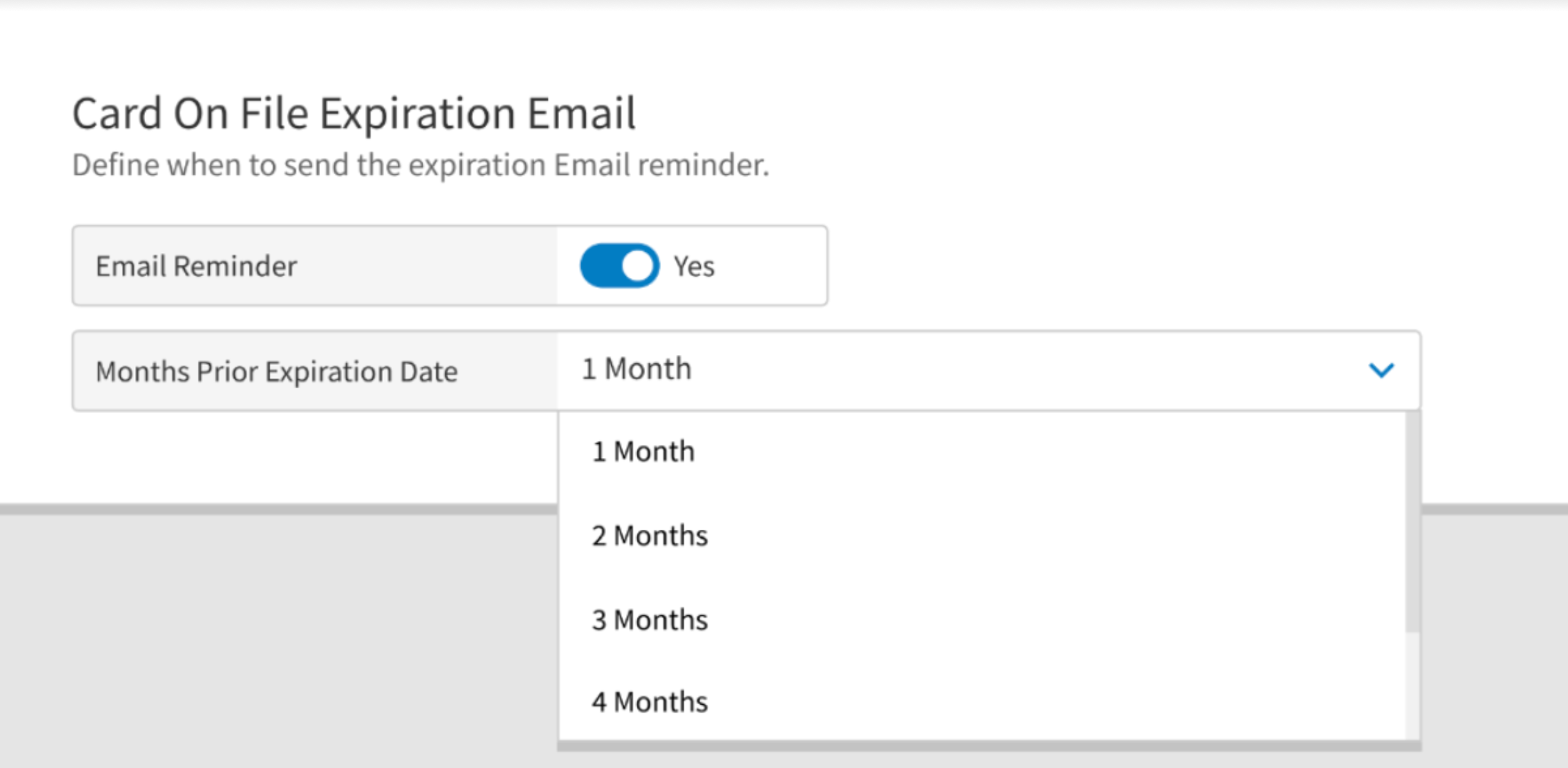Click the Yes label next to the toggle
Screen dimensions: 1568x768
click(x=694, y=266)
